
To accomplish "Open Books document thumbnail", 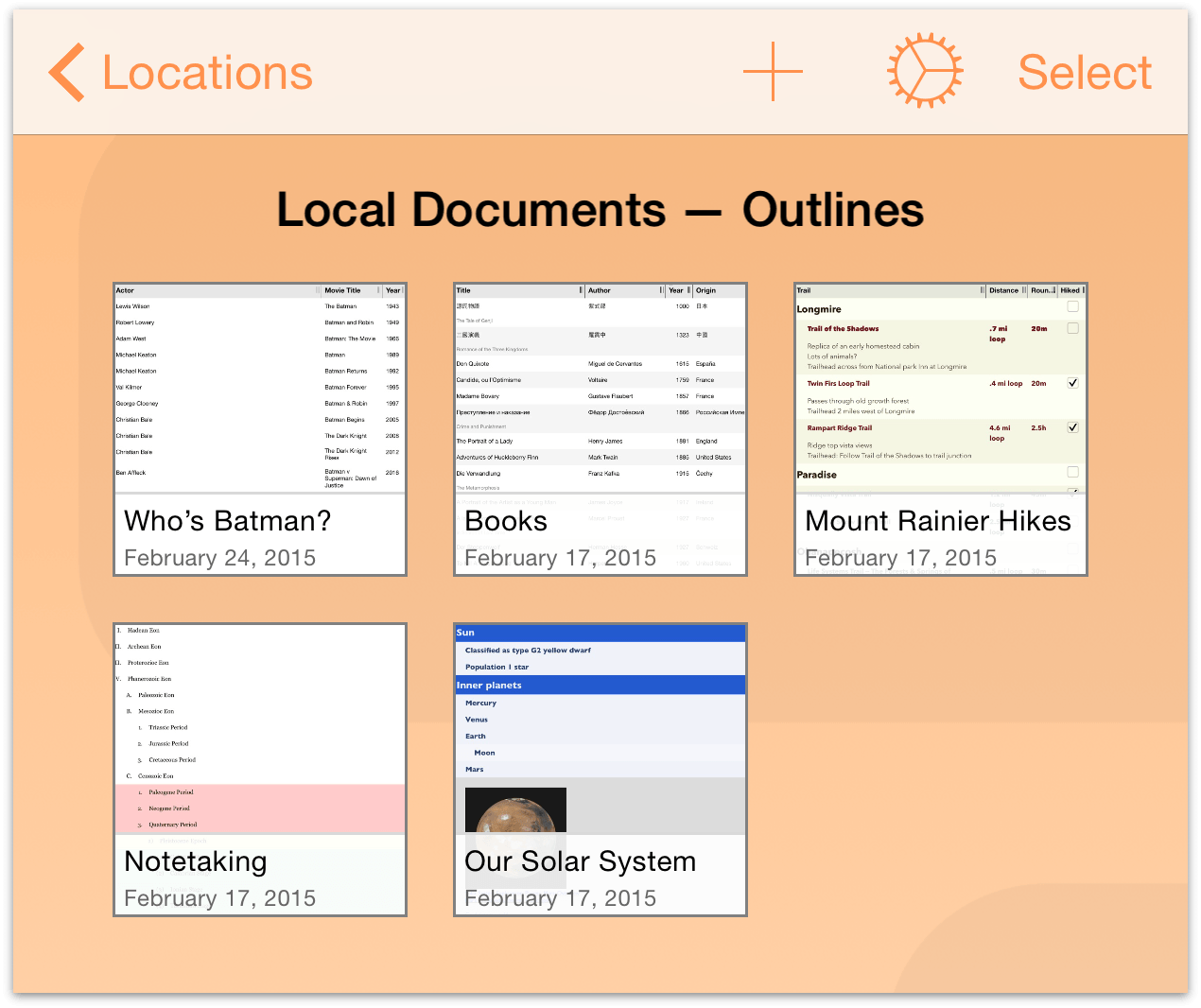I will [600, 429].
